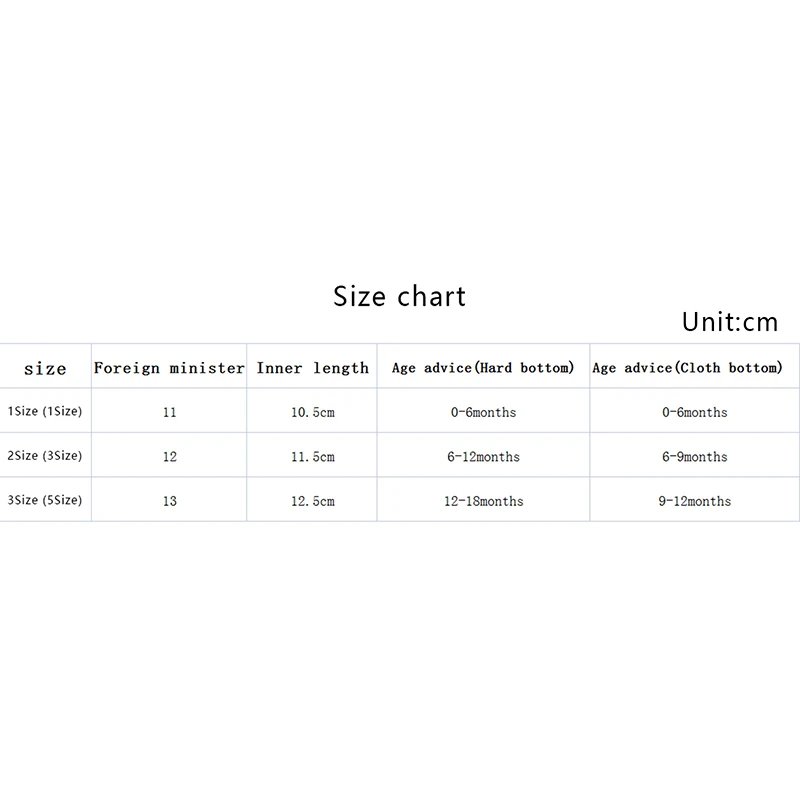Click the 11.5cm inner length cell
The image size is (800, 800).
(x=313, y=457)
